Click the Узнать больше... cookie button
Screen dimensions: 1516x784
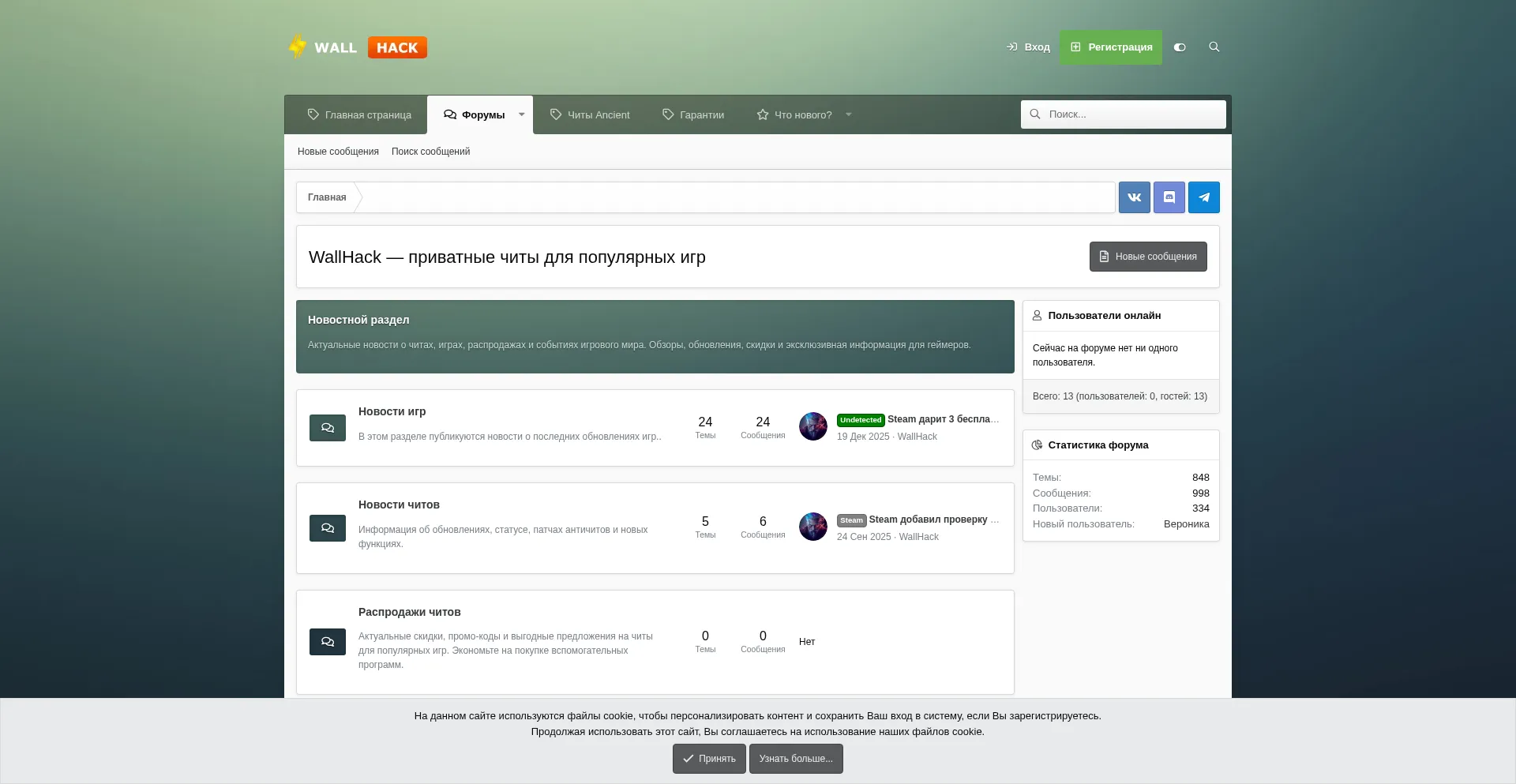pyautogui.click(x=796, y=759)
